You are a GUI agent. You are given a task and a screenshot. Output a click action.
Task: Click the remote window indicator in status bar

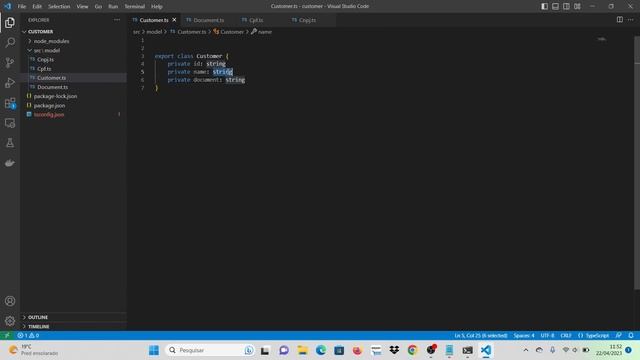pyautogui.click(x=7, y=336)
